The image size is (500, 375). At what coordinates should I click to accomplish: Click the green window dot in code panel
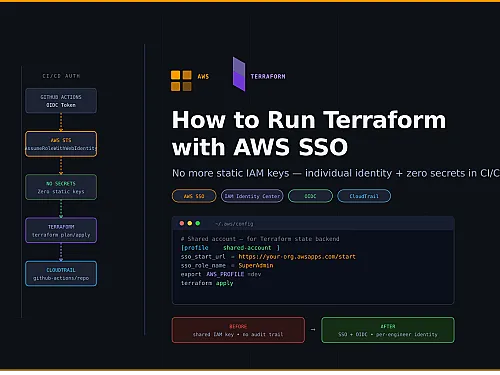(198, 223)
